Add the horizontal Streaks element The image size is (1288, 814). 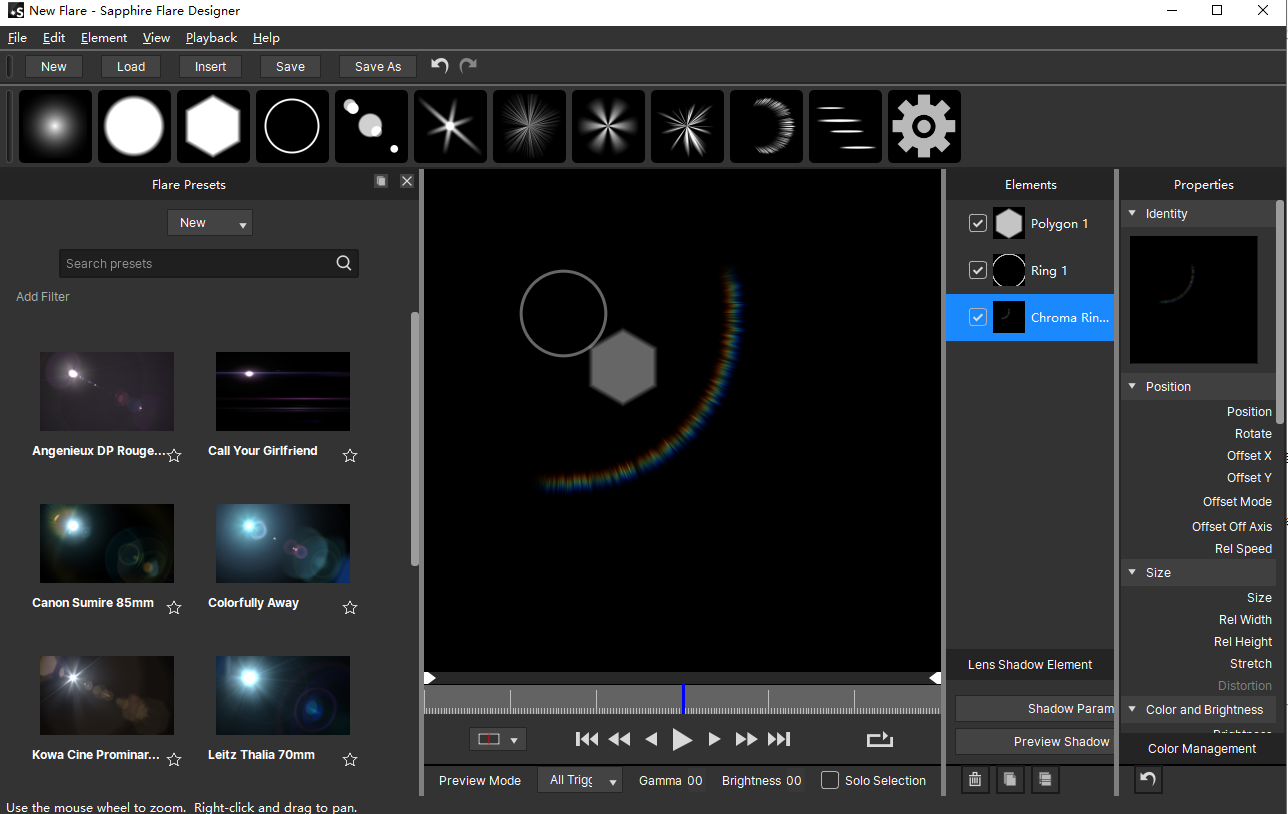tap(845, 127)
